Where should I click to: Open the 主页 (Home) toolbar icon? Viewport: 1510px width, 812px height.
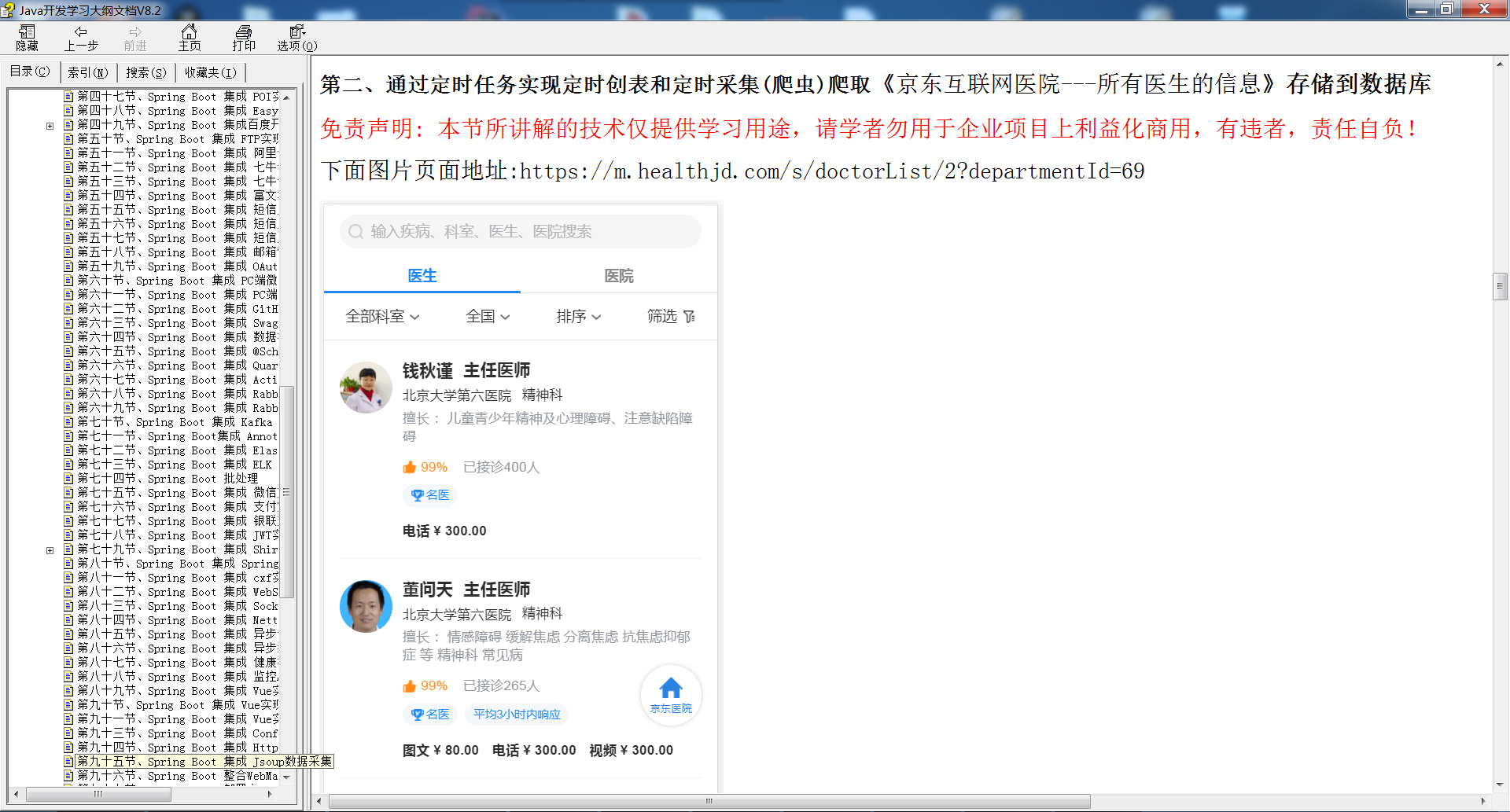(190, 38)
